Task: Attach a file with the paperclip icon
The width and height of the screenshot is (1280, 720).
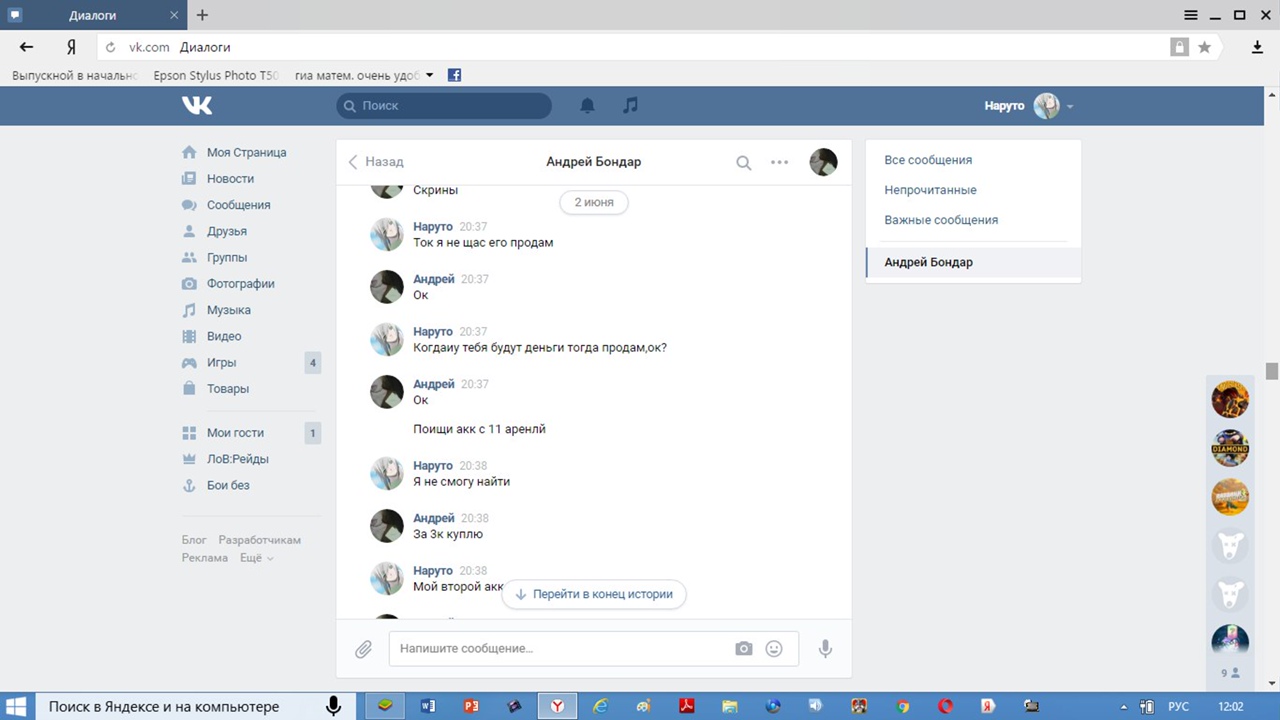Action: [364, 649]
